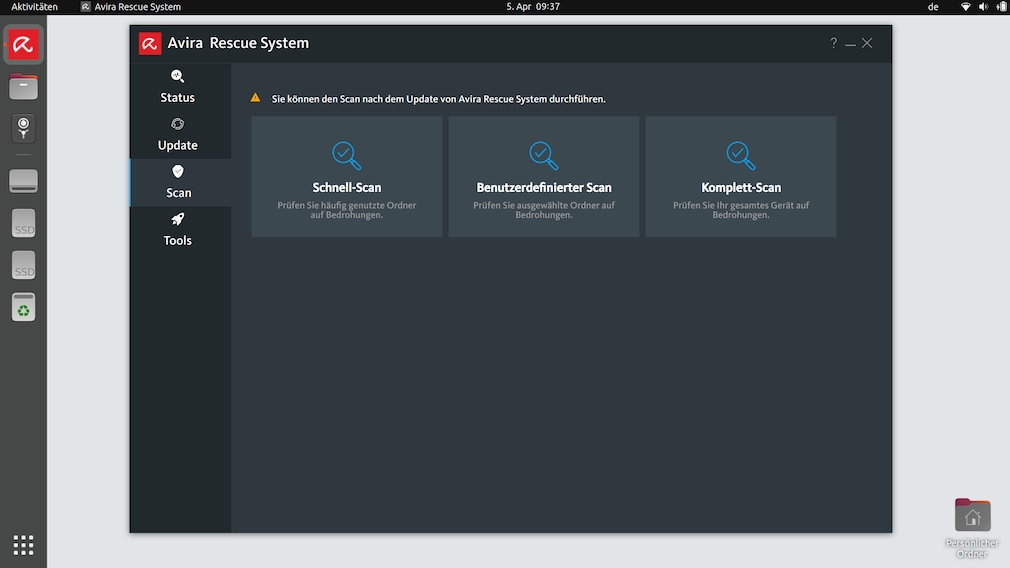Open Avira app from the dock
Screen dimensions: 1010x568
(x=23, y=44)
